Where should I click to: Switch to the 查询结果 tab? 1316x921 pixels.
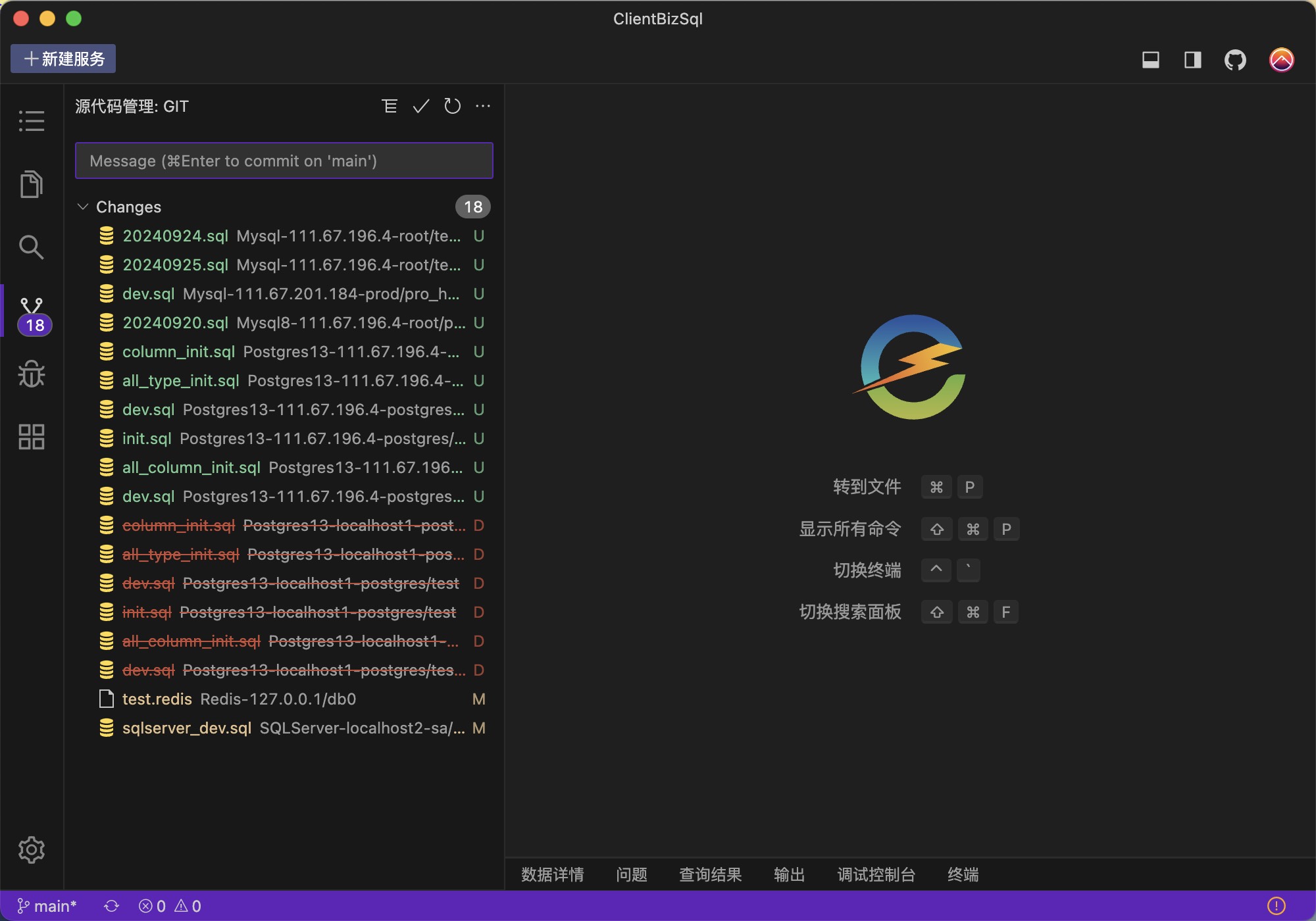(710, 874)
